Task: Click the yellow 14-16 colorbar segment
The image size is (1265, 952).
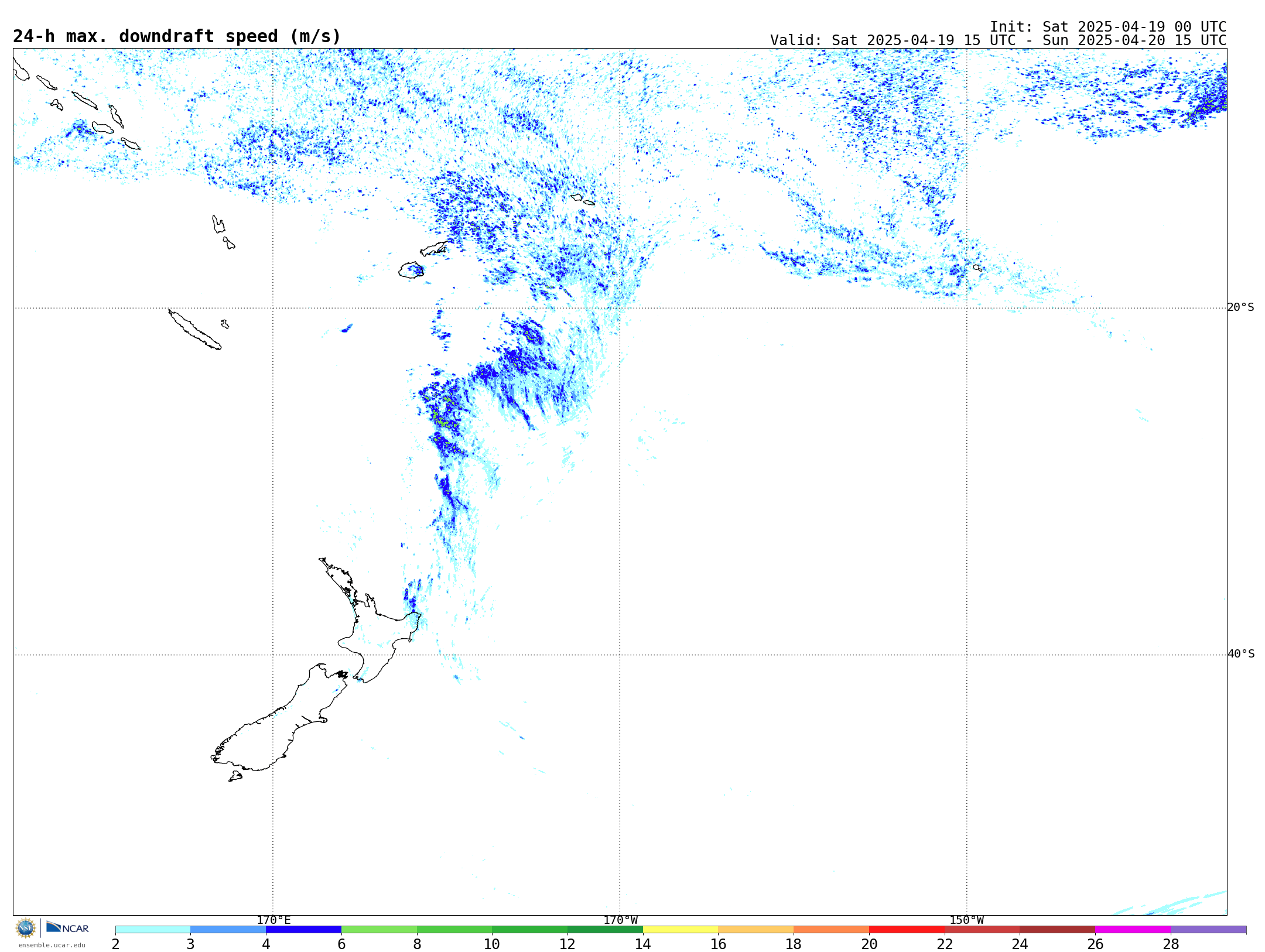Action: coord(681,930)
